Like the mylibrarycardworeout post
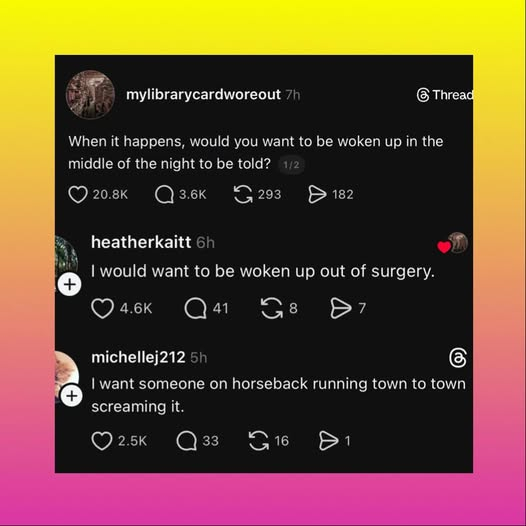Viewport: 526px width, 526px height. [78, 195]
